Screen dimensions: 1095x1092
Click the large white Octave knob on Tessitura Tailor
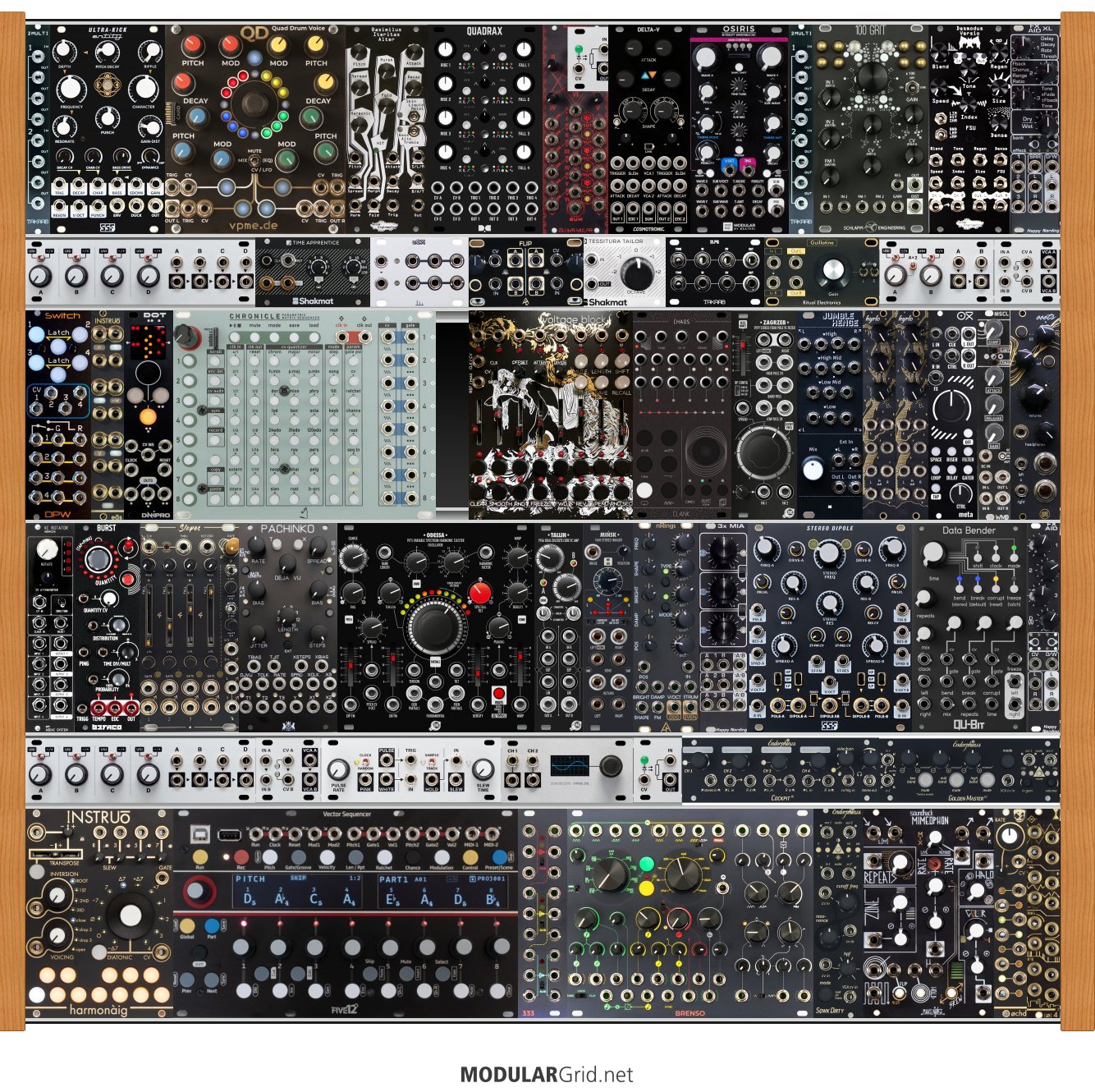[x=638, y=273]
